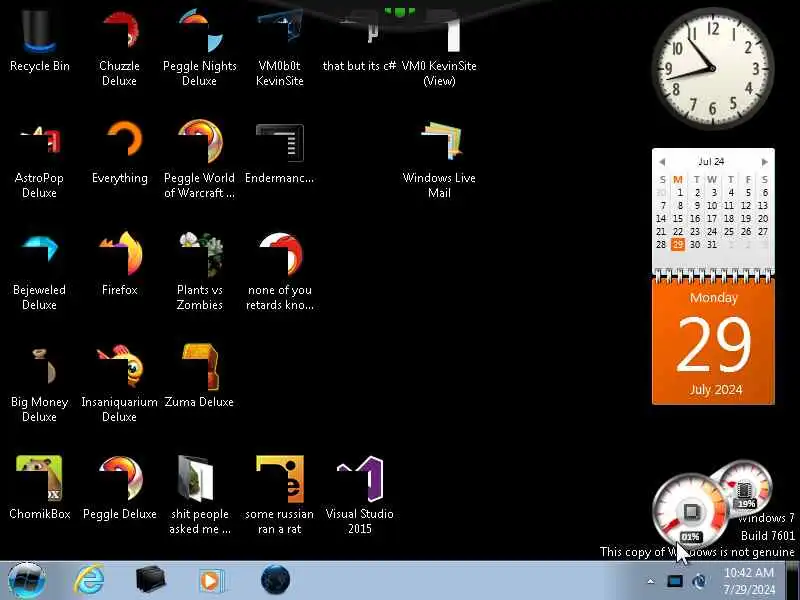Viewport: 800px width, 600px height.
Task: Click the analog clock gadget
Action: [x=713, y=68]
